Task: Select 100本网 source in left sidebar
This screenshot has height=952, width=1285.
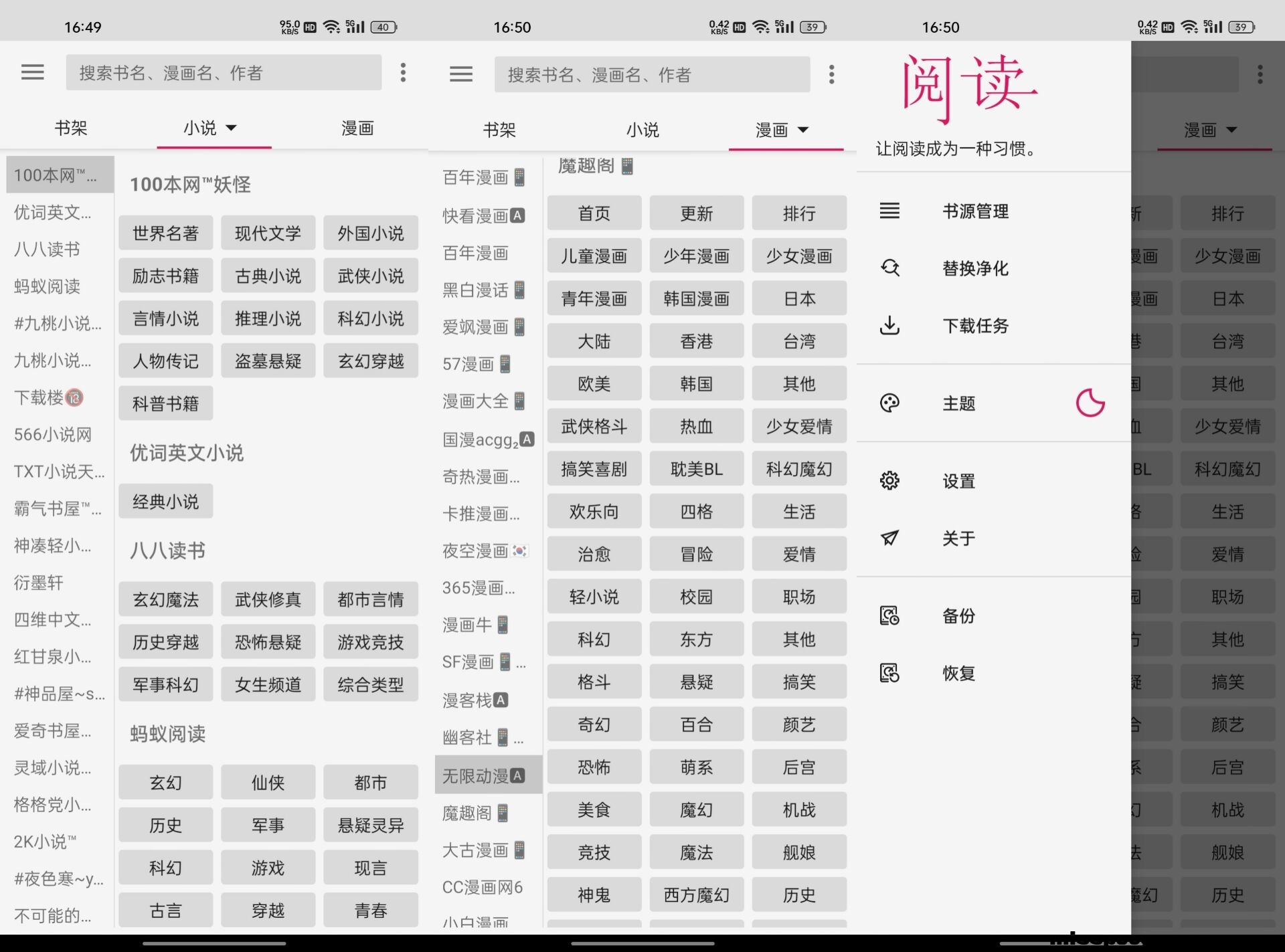Action: coord(60,175)
